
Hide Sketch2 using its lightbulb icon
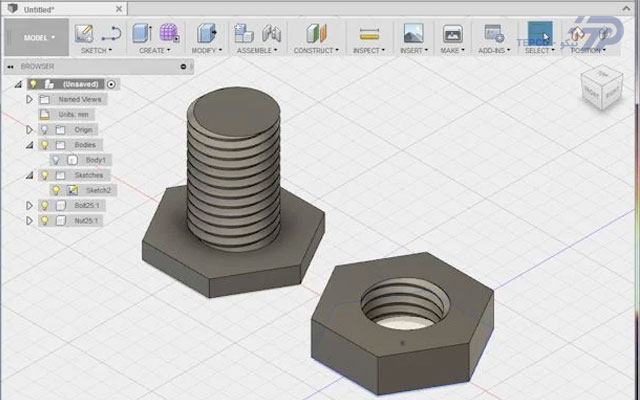coord(56,190)
